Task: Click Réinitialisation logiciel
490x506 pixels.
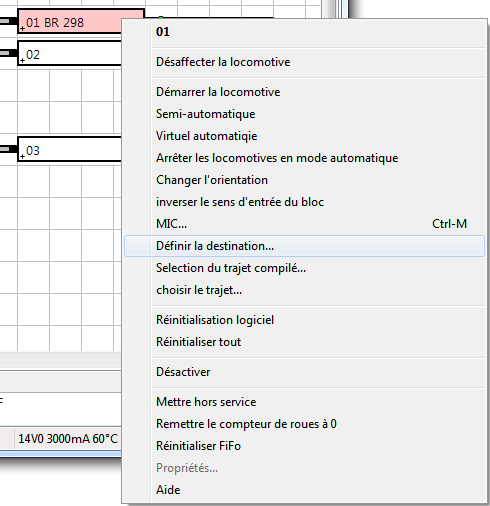Action: (x=304, y=320)
